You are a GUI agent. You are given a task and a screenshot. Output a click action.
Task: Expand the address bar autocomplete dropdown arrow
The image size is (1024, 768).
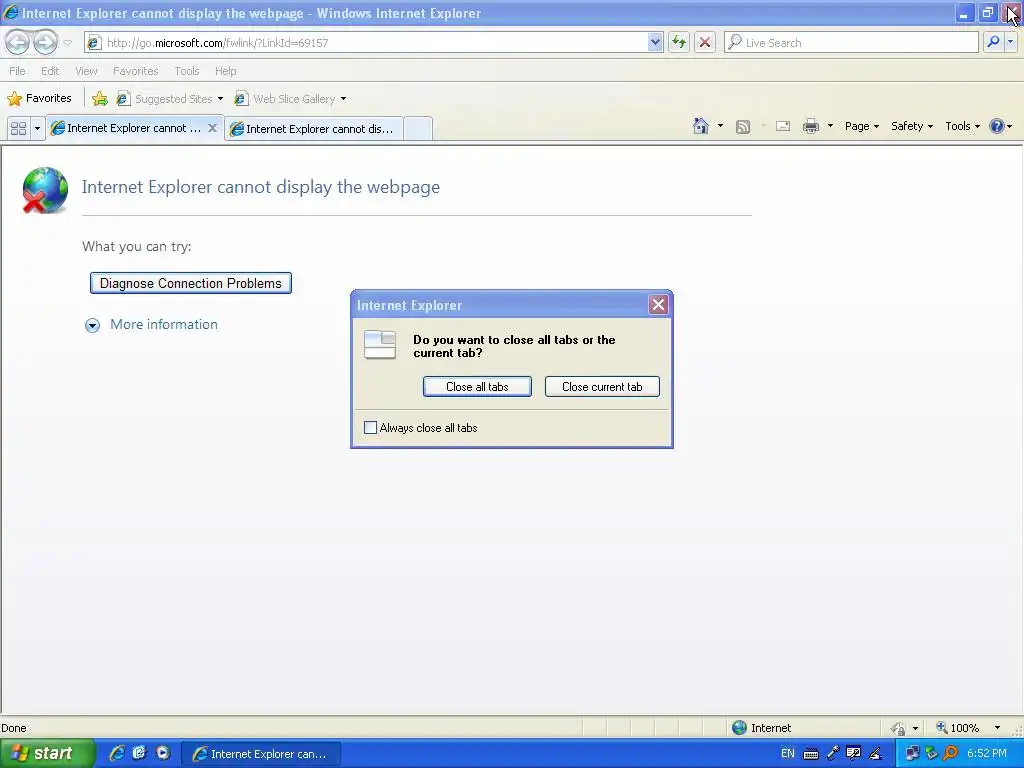click(x=655, y=42)
